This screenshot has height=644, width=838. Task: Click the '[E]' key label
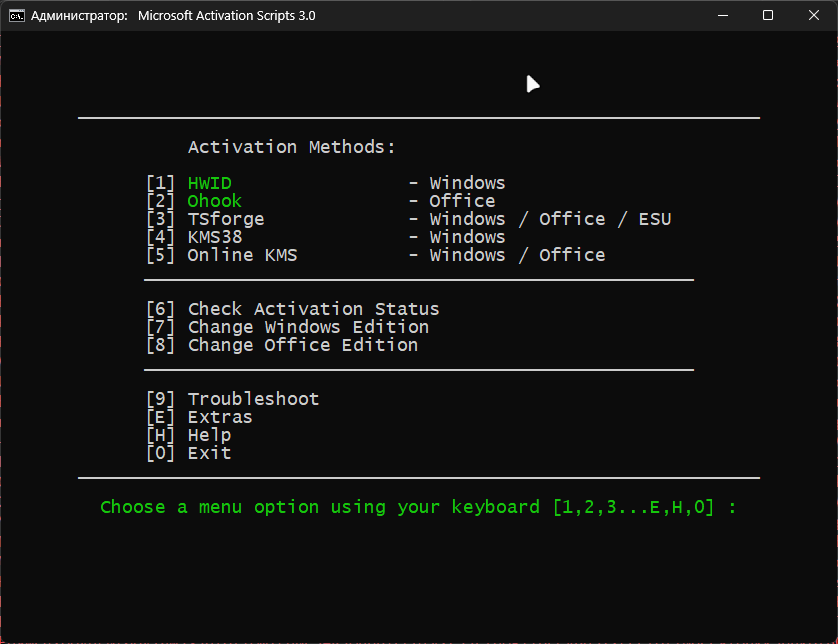click(x=161, y=417)
